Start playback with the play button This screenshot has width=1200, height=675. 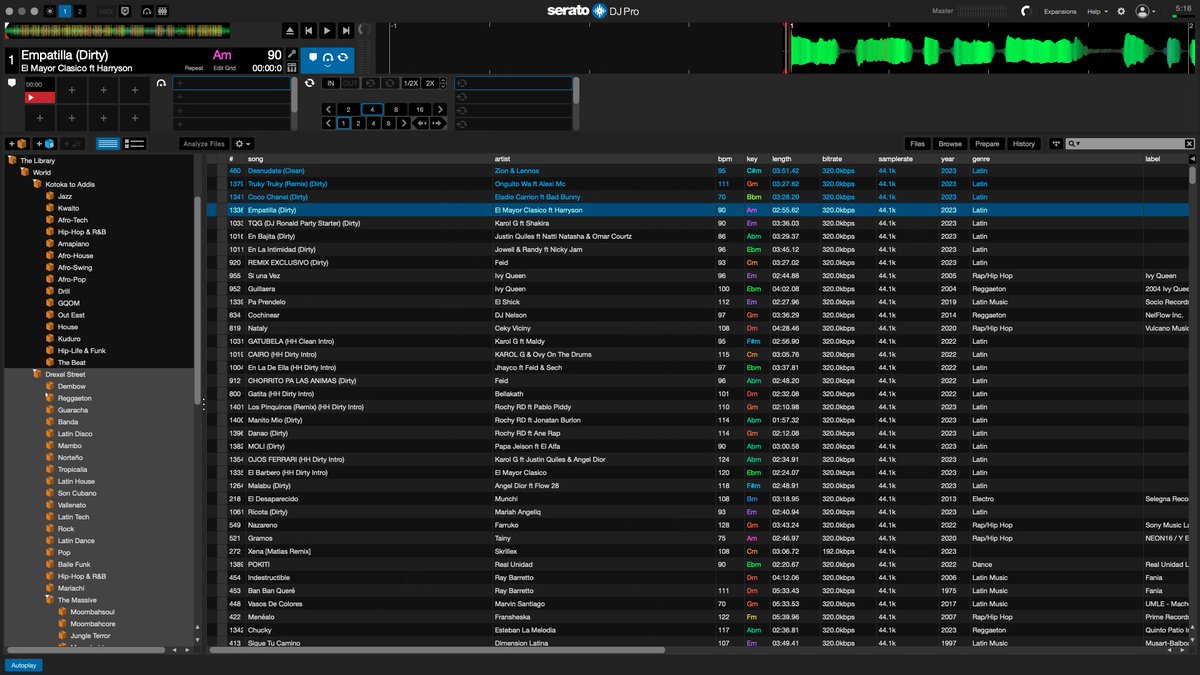click(327, 32)
